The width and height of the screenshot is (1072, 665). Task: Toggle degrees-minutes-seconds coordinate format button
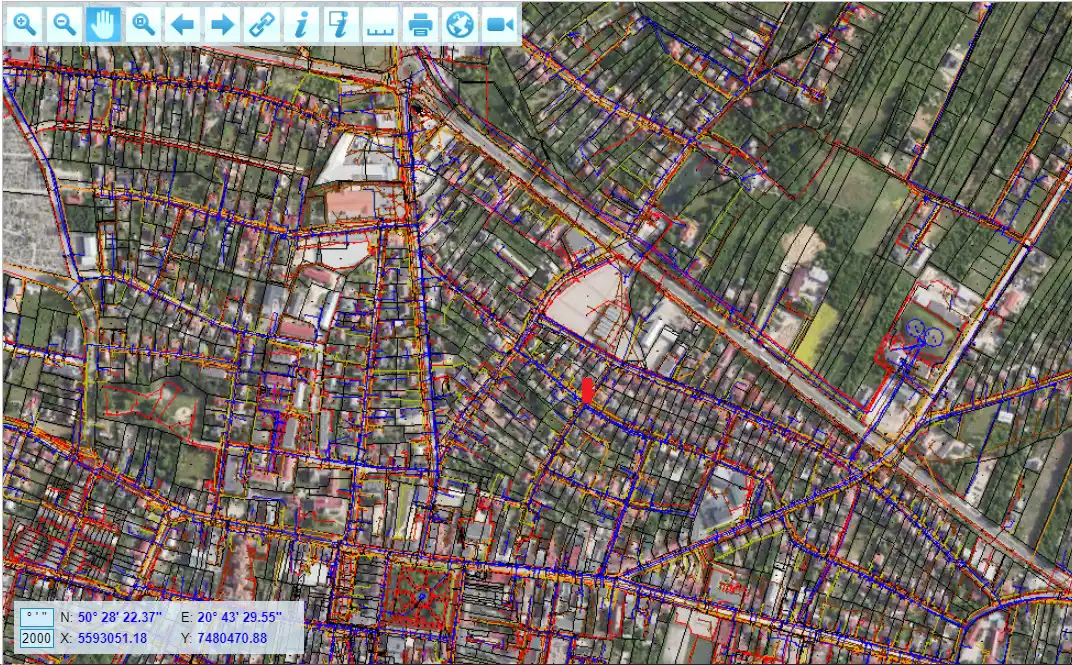coord(36,616)
